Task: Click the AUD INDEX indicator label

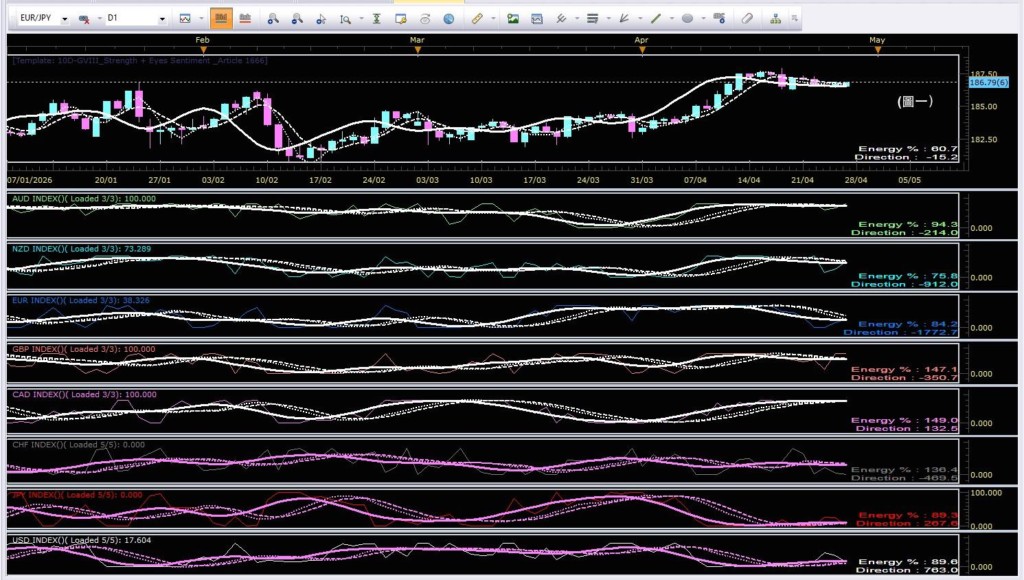Action: (34, 199)
